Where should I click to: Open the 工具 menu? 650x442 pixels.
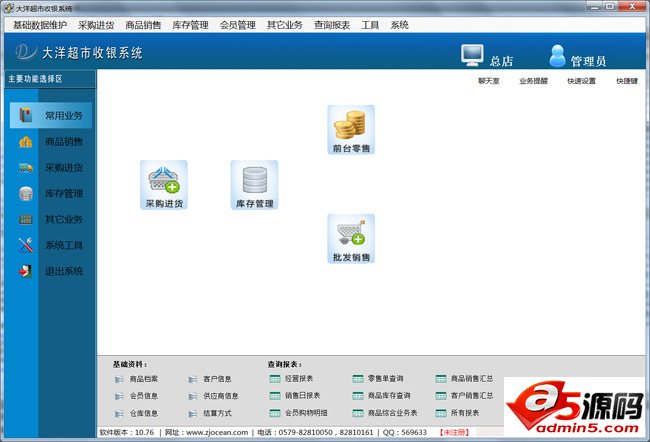[x=370, y=25]
